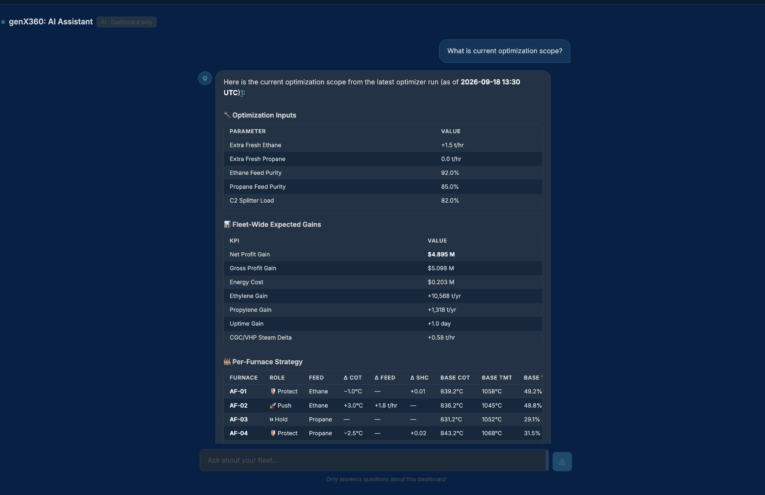Select the '2026-09-18 13:30' timestamp text
This screenshot has height=495, width=765.
point(490,82)
